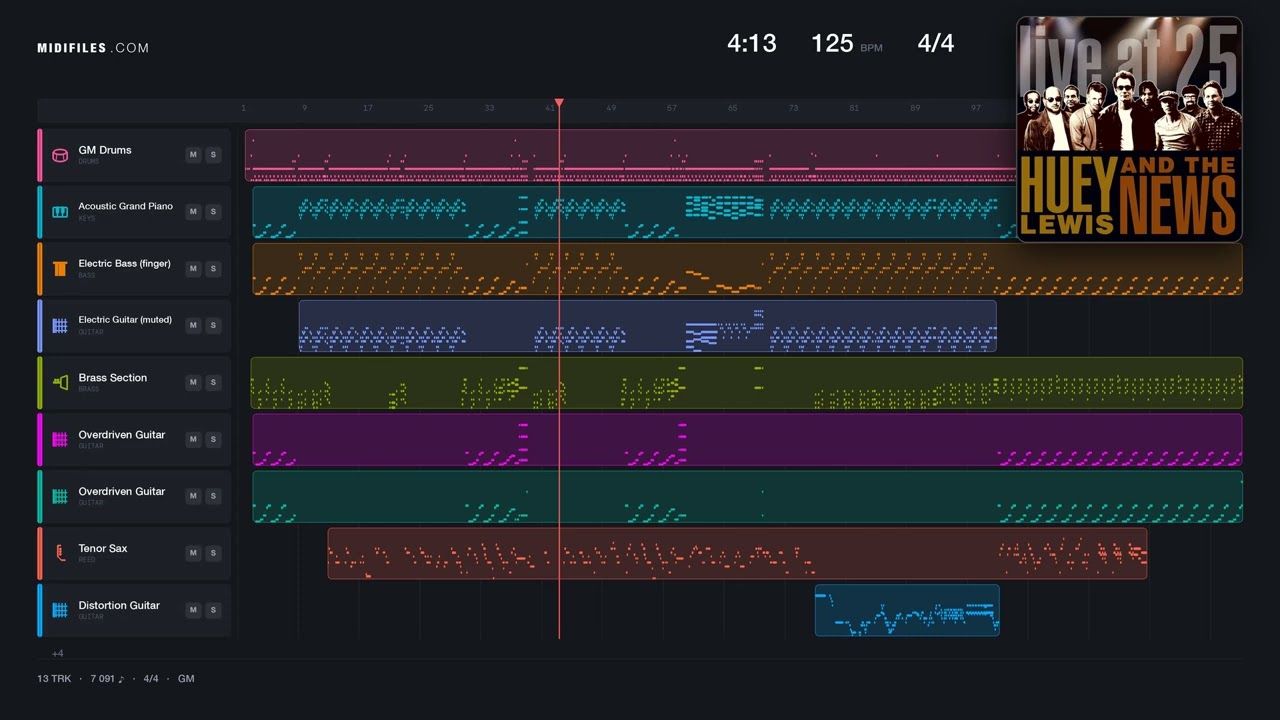Mute the Acoustic Grand Piano track
1280x720 pixels.
(x=193, y=212)
